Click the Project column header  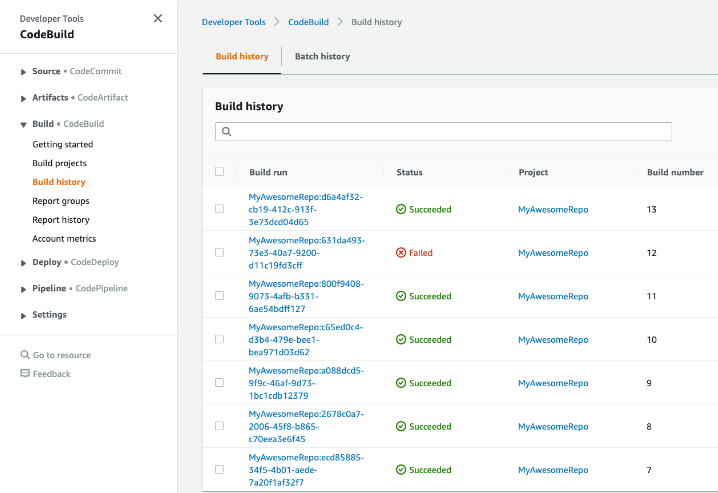coord(533,172)
